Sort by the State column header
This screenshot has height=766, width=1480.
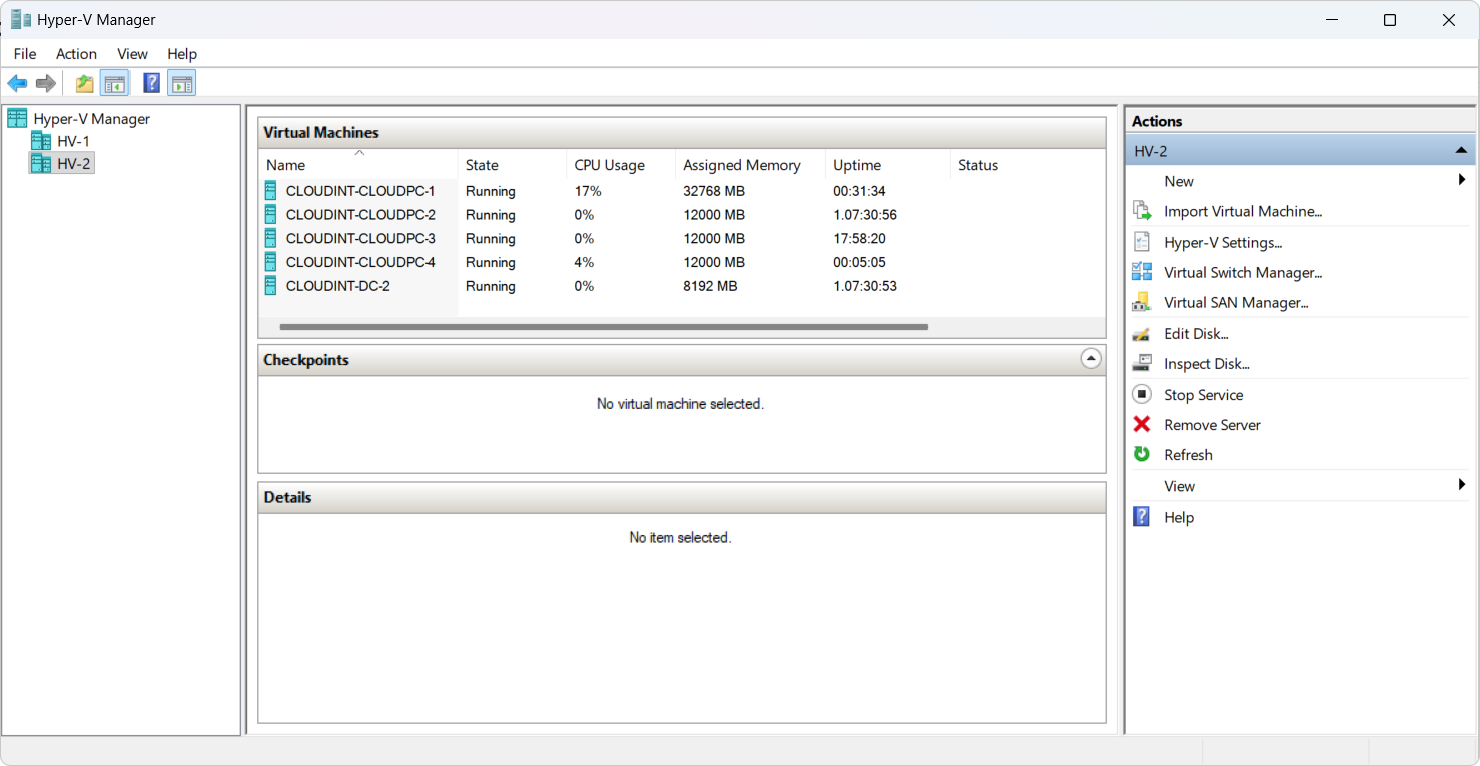pyautogui.click(x=512, y=164)
